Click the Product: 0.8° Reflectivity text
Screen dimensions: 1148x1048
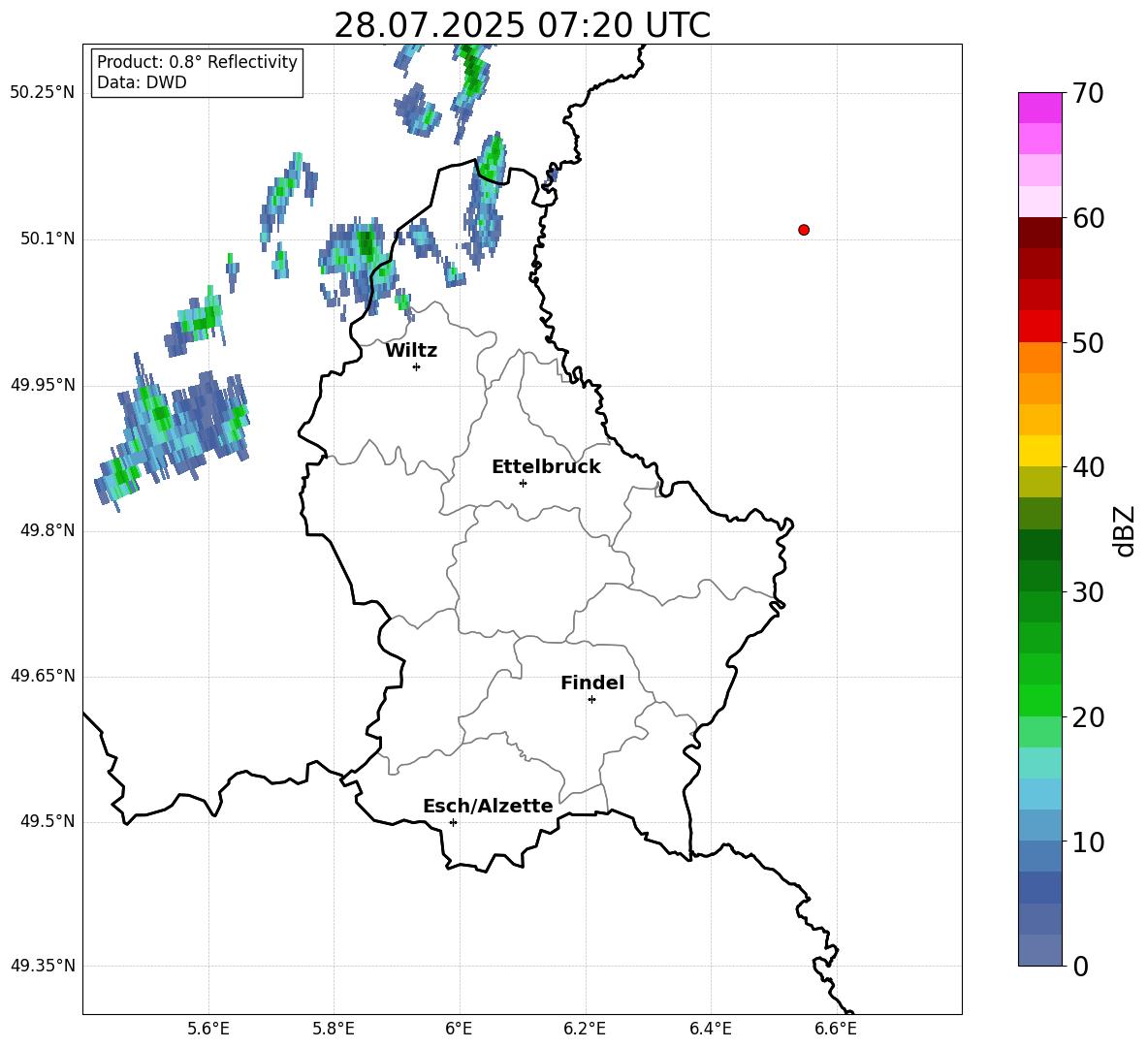197,62
